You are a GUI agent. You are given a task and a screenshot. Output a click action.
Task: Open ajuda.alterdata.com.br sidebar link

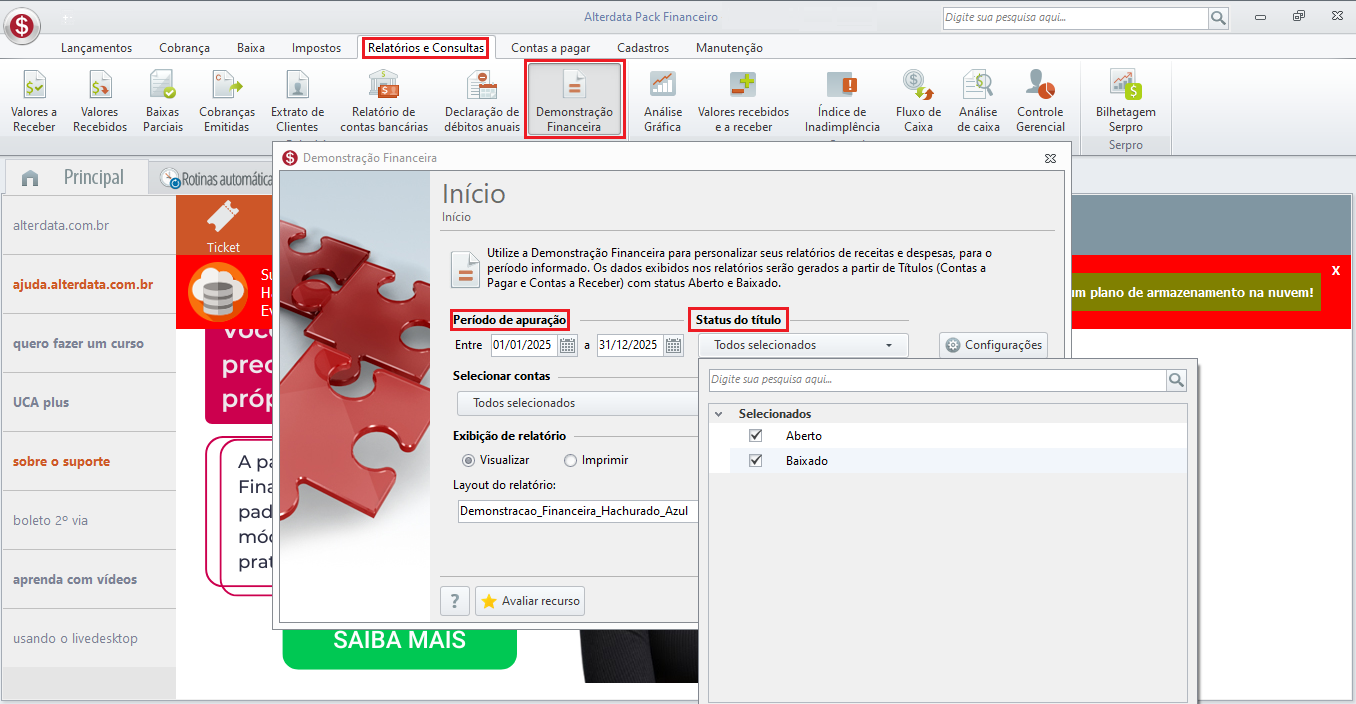[88, 284]
